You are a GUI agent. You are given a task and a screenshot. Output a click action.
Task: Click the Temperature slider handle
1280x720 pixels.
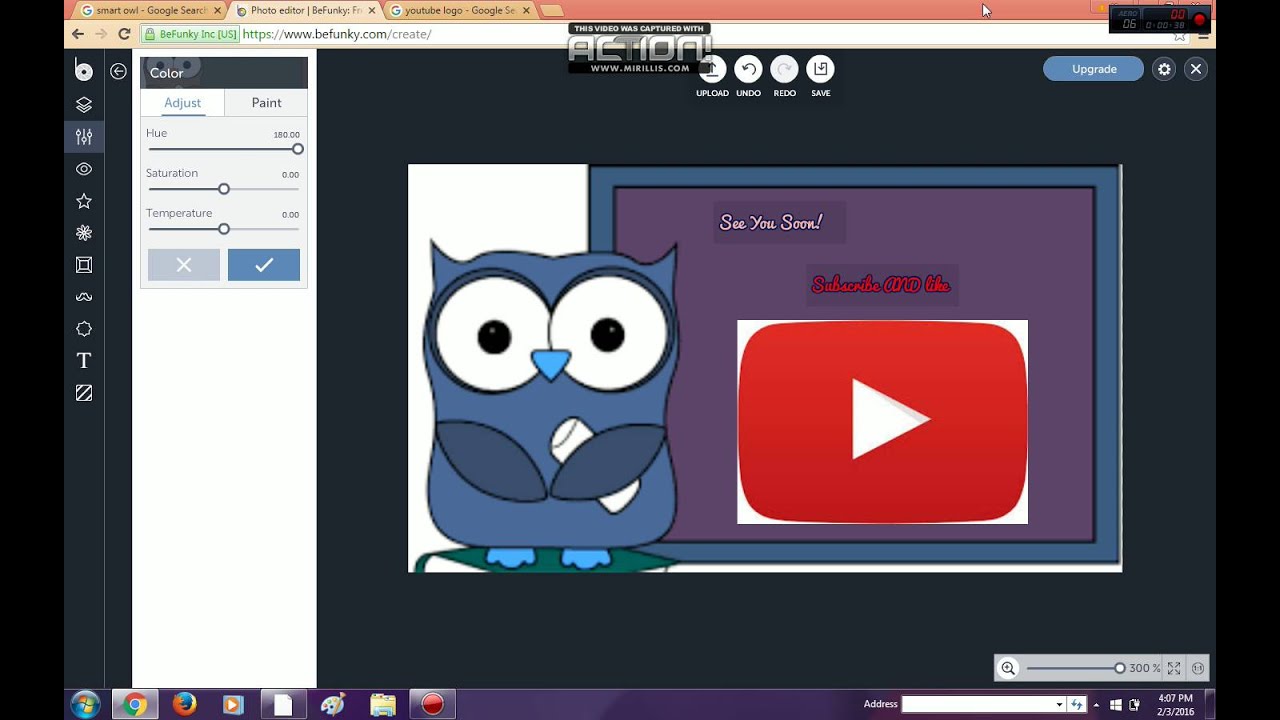(x=224, y=229)
